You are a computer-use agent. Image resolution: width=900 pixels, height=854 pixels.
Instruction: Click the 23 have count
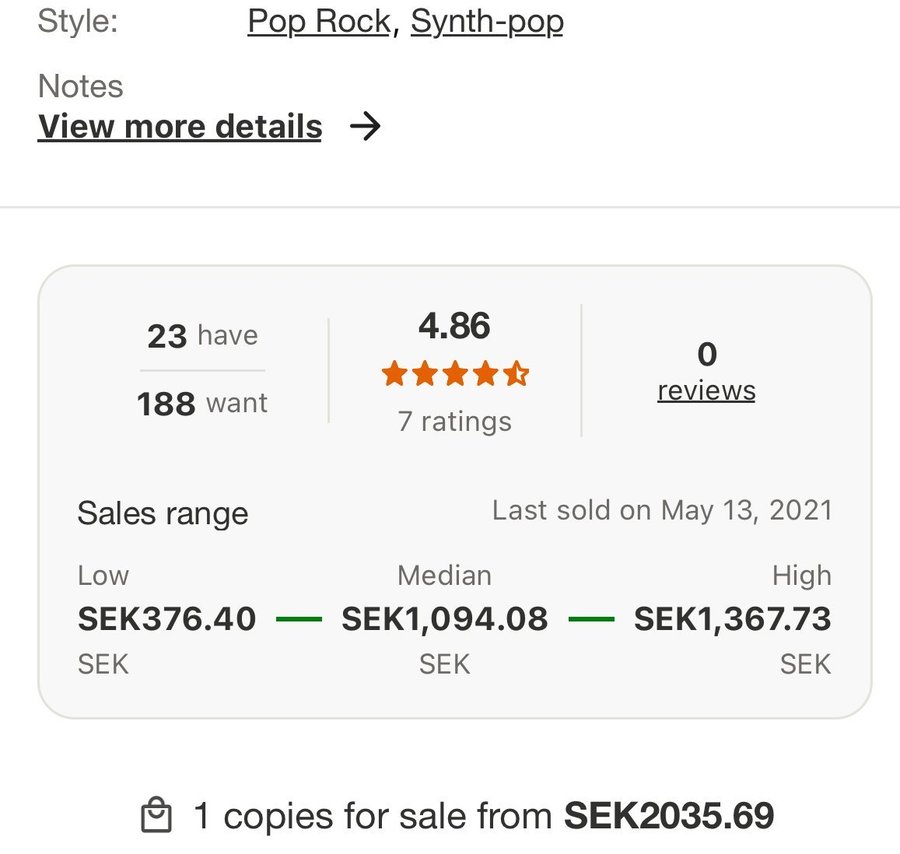tap(202, 335)
